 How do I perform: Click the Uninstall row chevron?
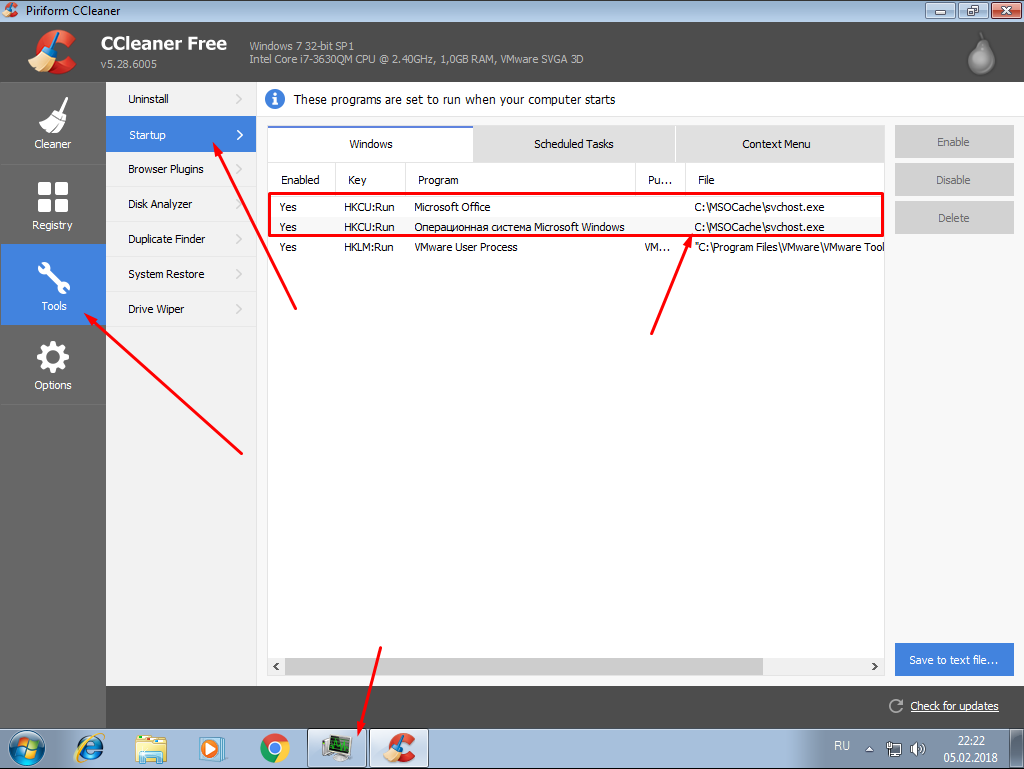pyautogui.click(x=239, y=99)
